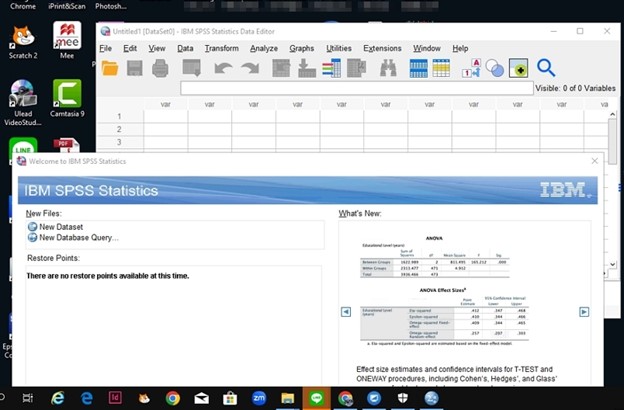Click the first var column header
624x410 pixels.
[x=166, y=104]
